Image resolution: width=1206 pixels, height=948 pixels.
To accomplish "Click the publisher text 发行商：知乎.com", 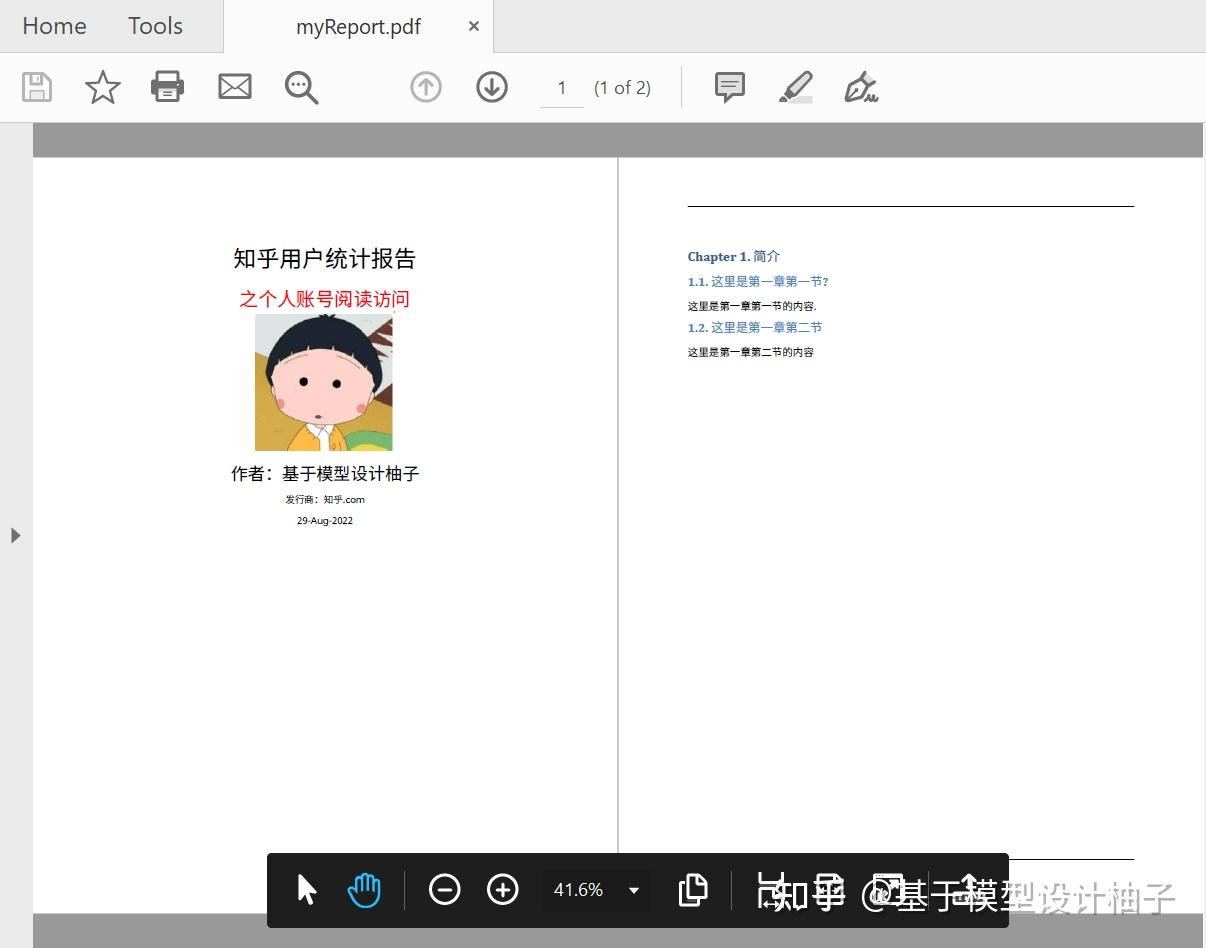I will (325, 499).
